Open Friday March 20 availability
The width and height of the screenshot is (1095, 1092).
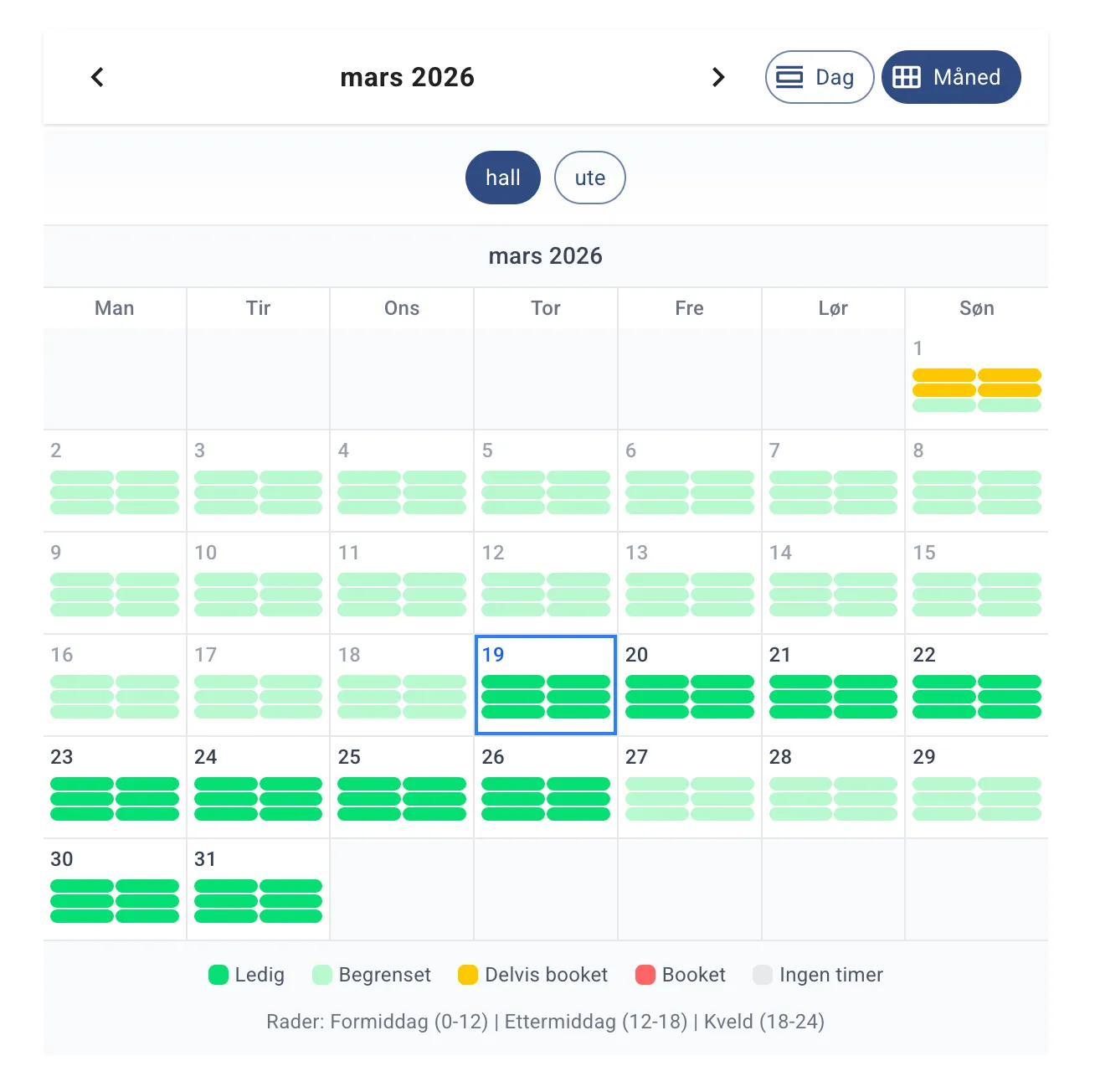[689, 685]
